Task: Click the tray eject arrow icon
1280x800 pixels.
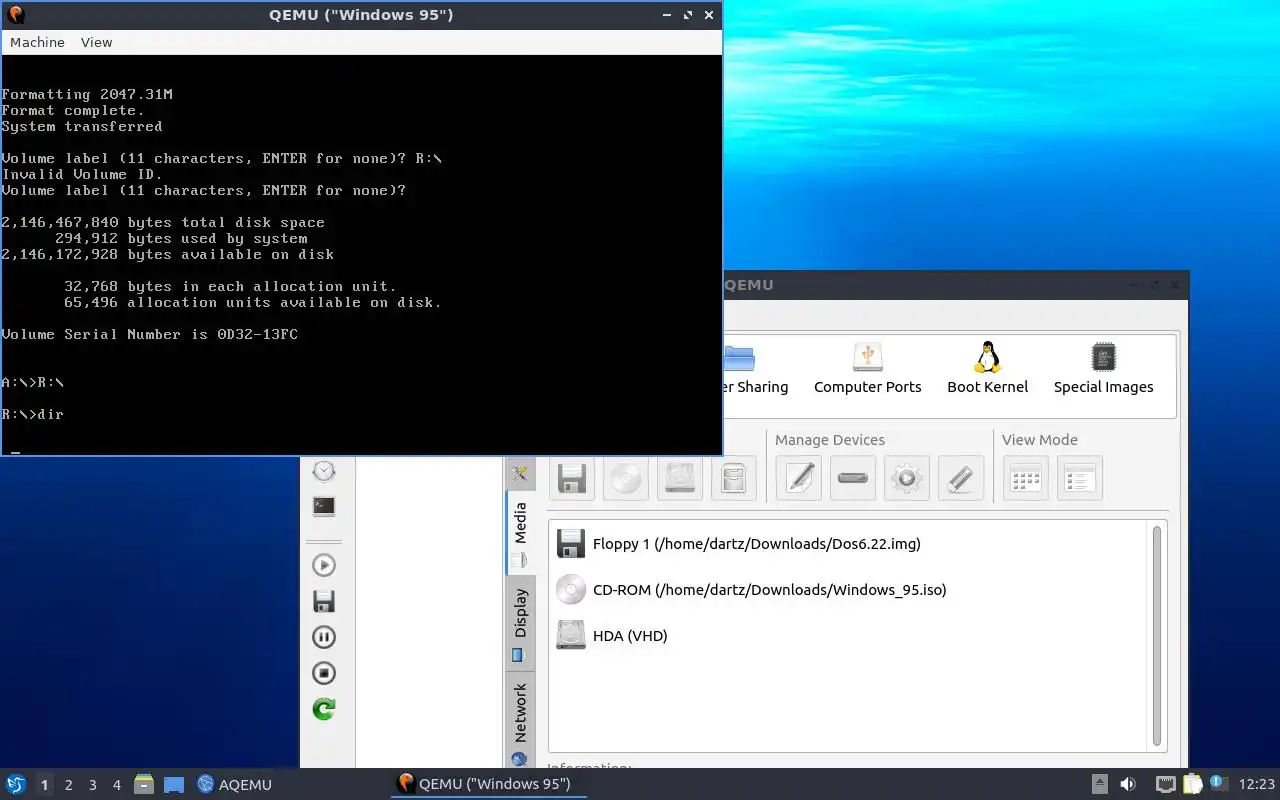Action: (1099, 784)
